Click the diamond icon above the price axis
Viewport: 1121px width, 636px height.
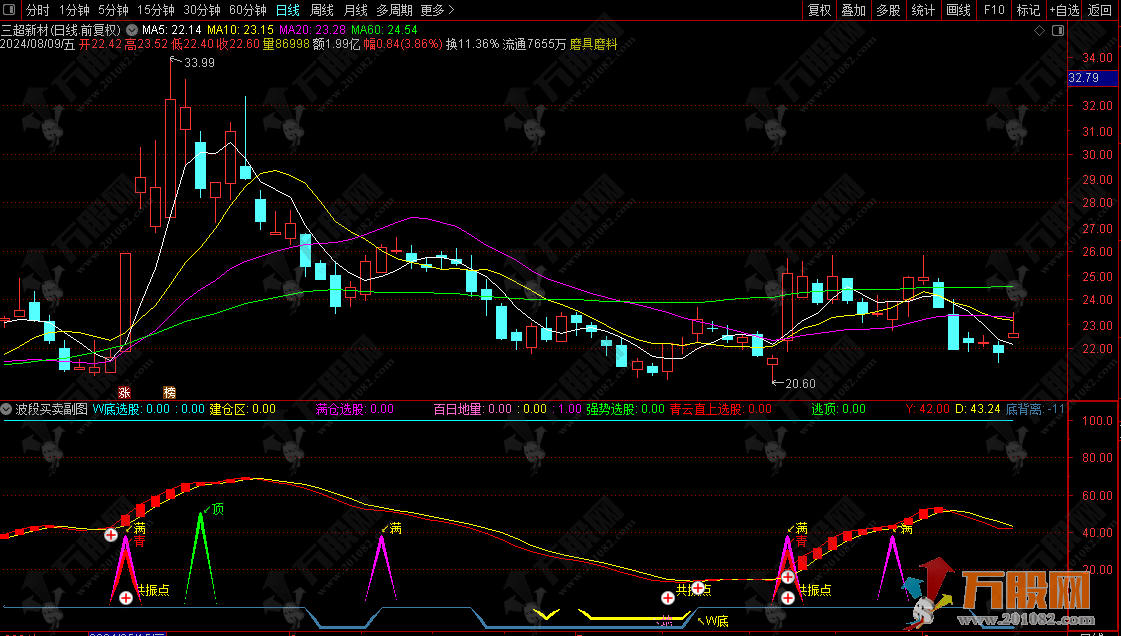click(x=1039, y=31)
